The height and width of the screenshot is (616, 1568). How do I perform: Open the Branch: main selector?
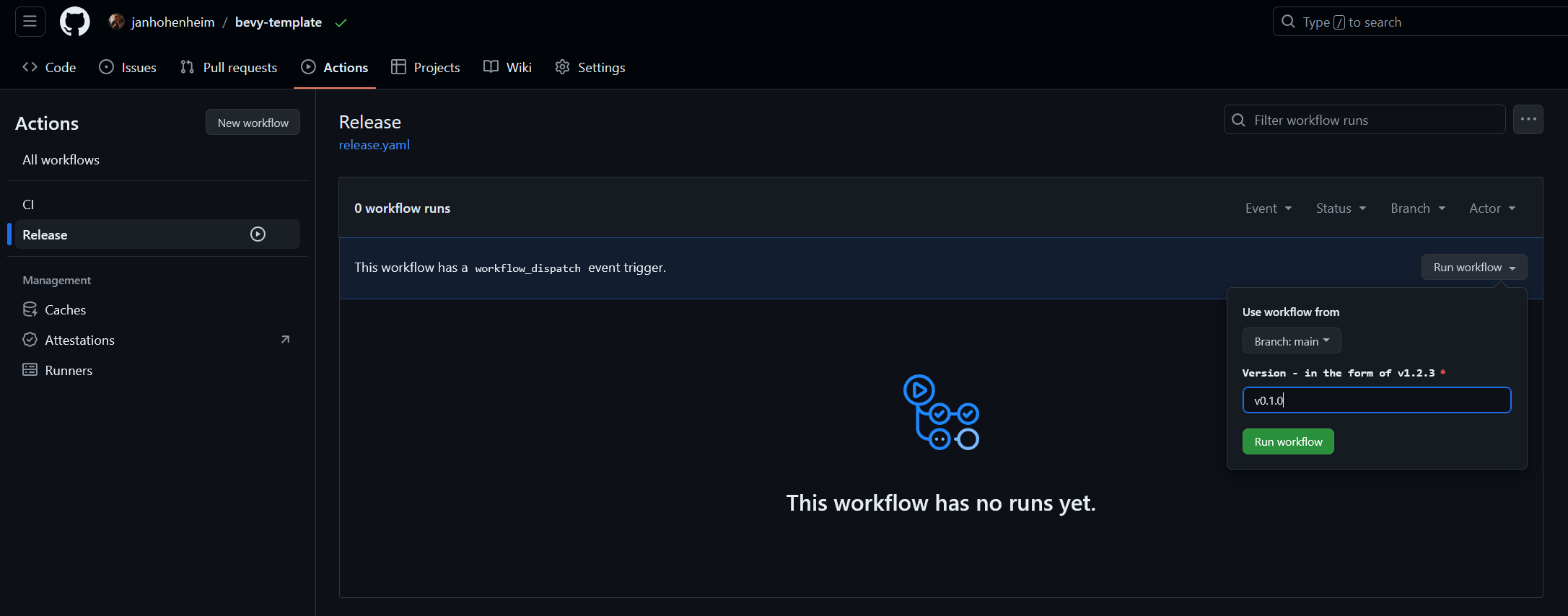coord(1291,341)
